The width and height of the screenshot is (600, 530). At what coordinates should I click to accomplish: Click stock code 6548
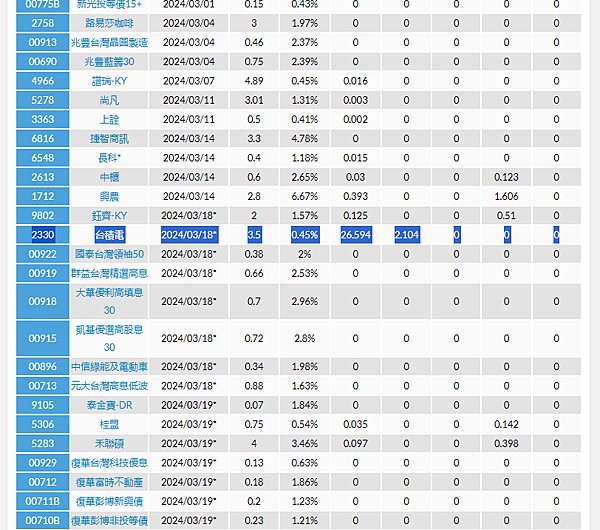(x=42, y=158)
